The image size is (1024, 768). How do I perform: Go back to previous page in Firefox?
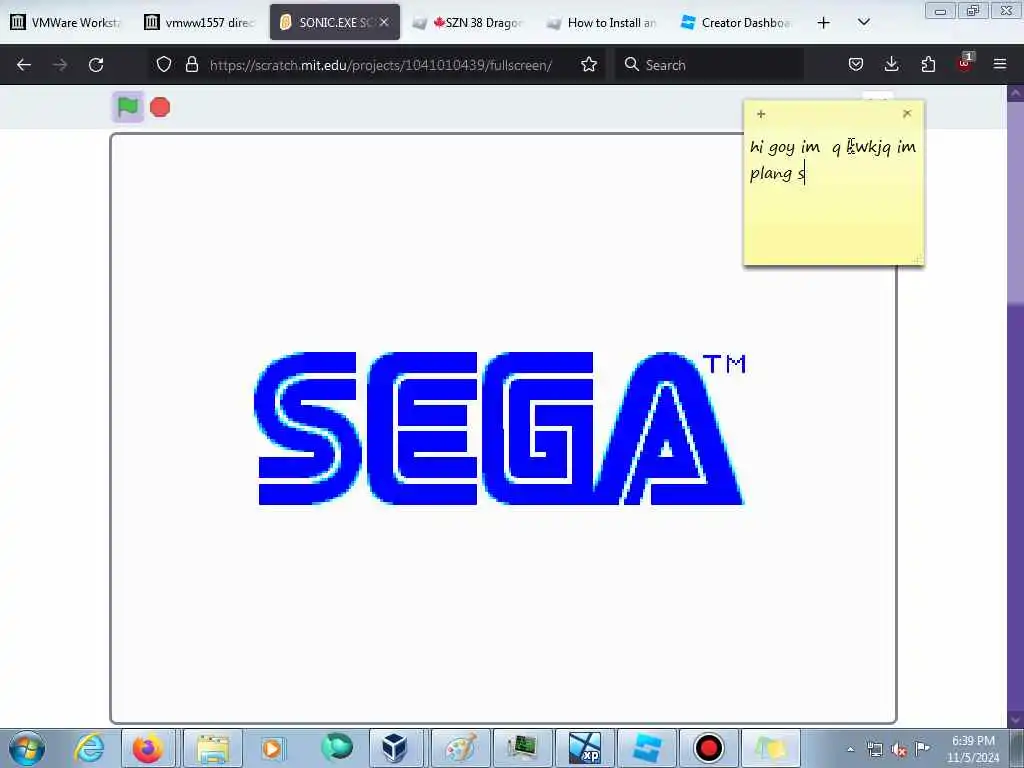[x=24, y=65]
